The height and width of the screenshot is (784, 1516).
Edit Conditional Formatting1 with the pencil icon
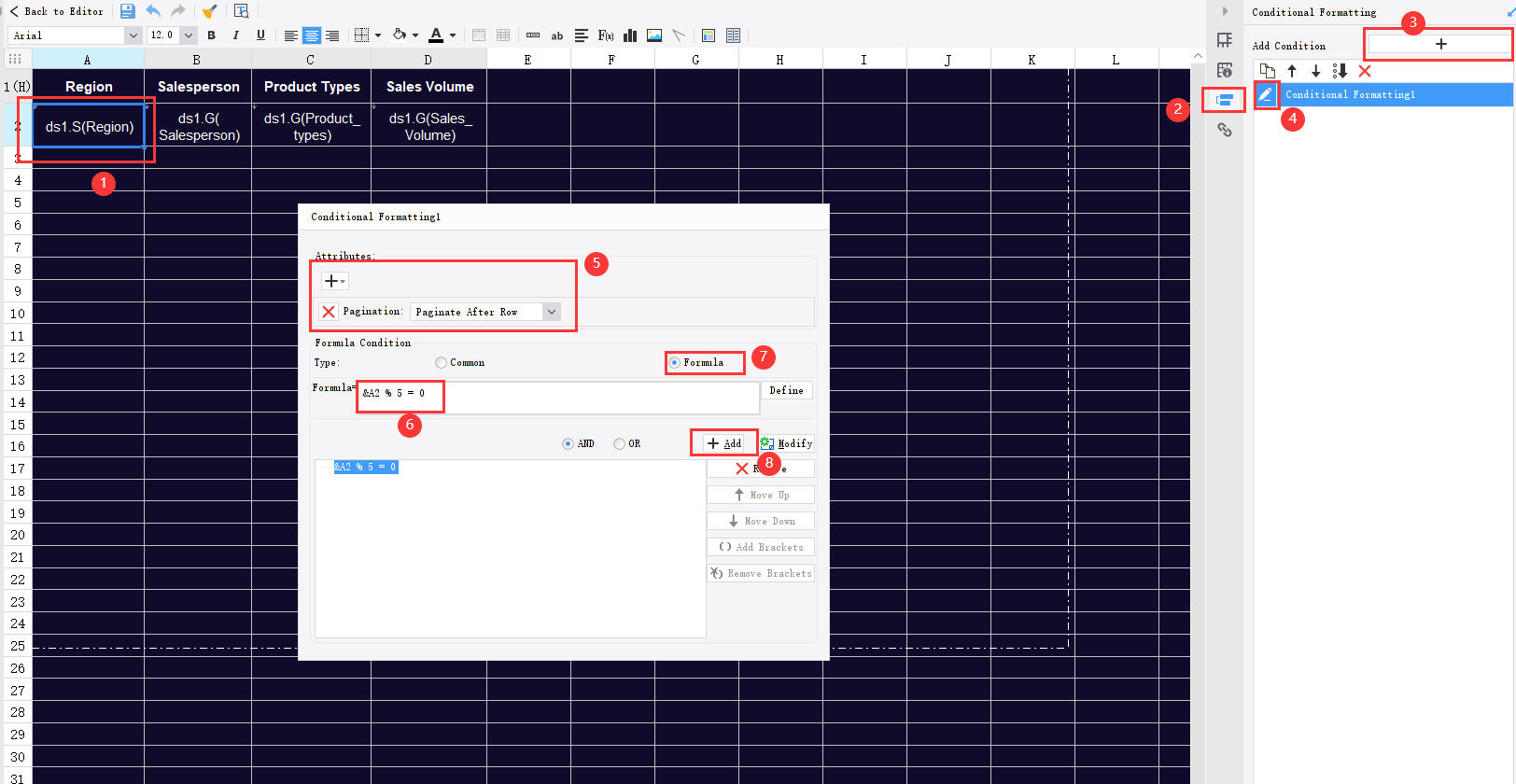[x=1266, y=94]
